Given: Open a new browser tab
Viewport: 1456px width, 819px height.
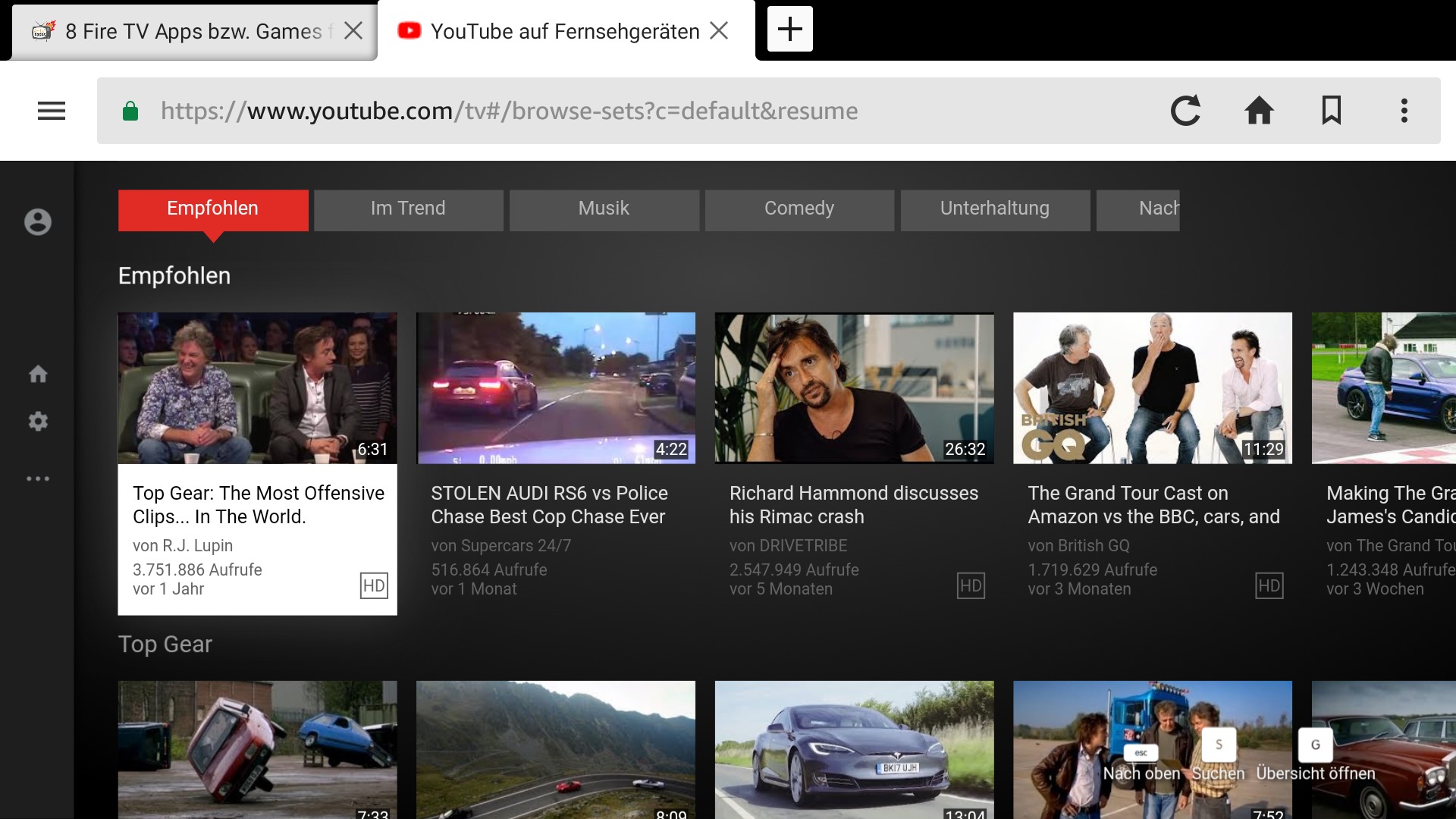Looking at the screenshot, I should tap(789, 30).
